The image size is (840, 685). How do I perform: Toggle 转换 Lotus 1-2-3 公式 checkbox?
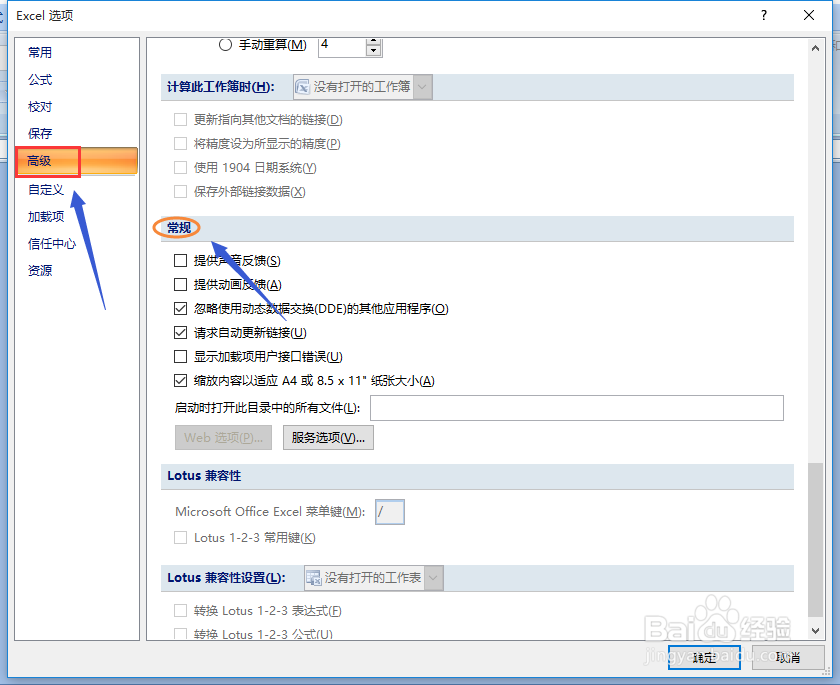[x=181, y=634]
